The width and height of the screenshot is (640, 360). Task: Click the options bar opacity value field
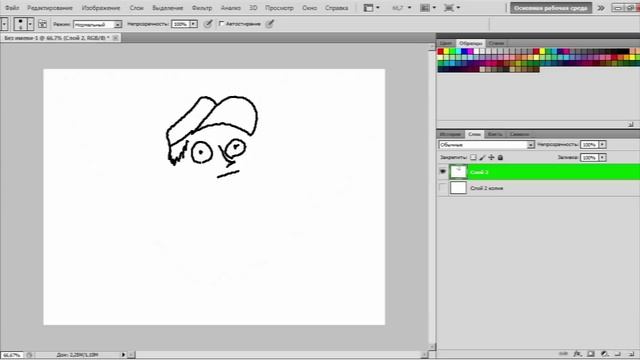pyautogui.click(x=180, y=24)
